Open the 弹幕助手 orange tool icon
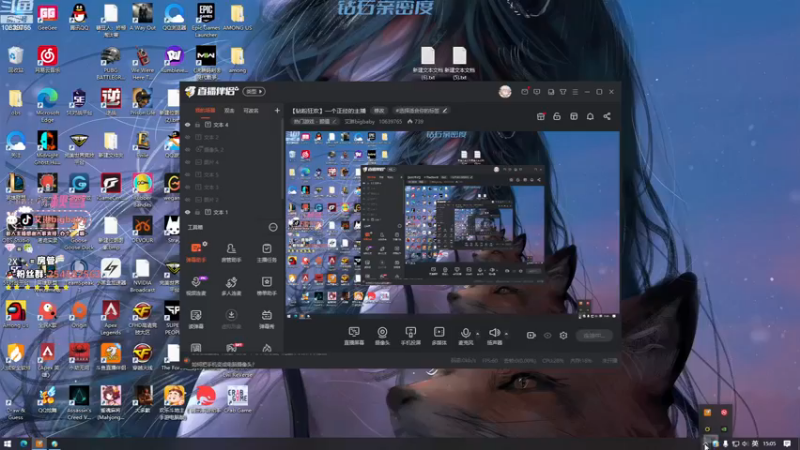 [x=196, y=252]
